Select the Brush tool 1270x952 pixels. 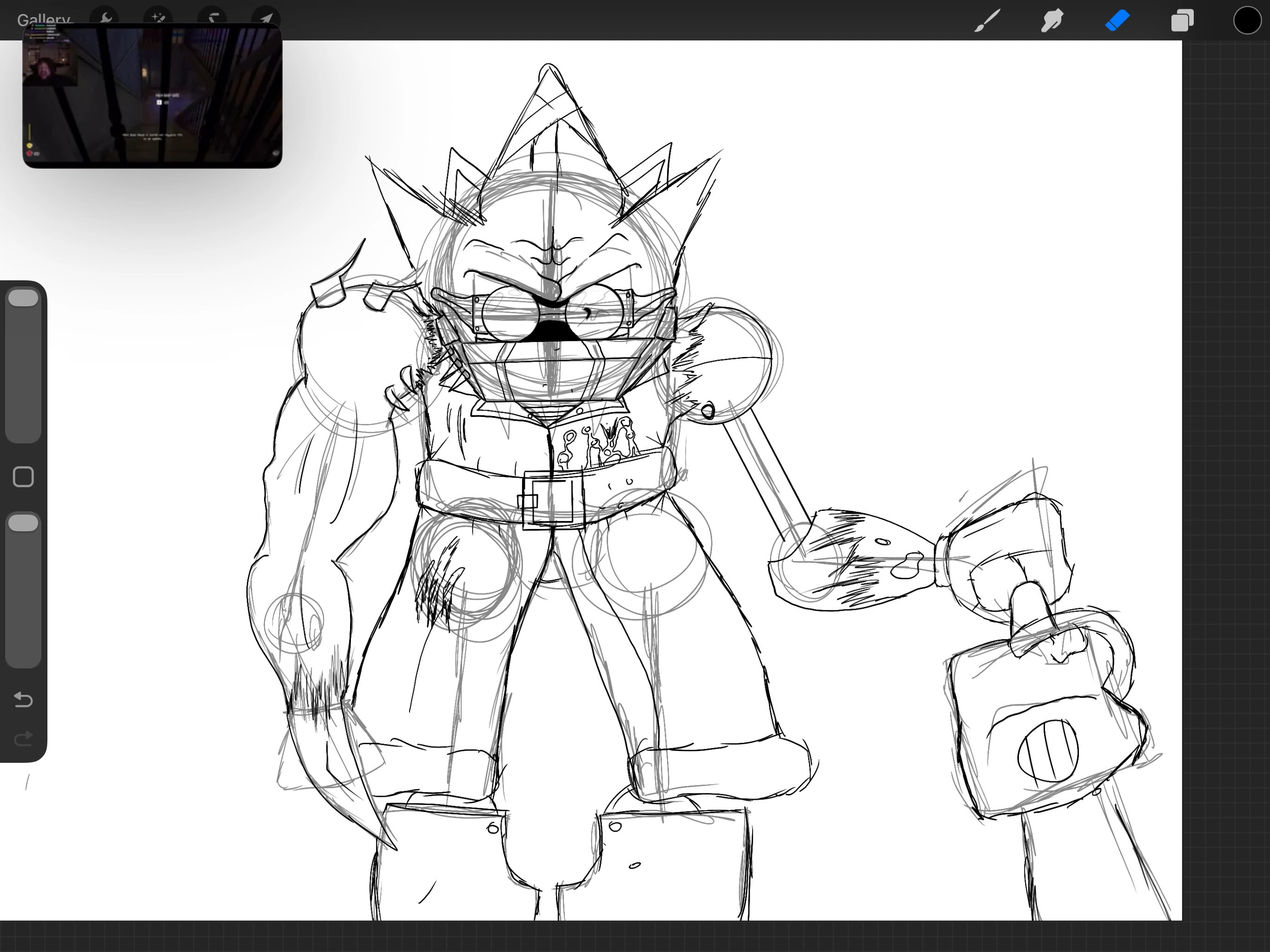click(x=987, y=20)
